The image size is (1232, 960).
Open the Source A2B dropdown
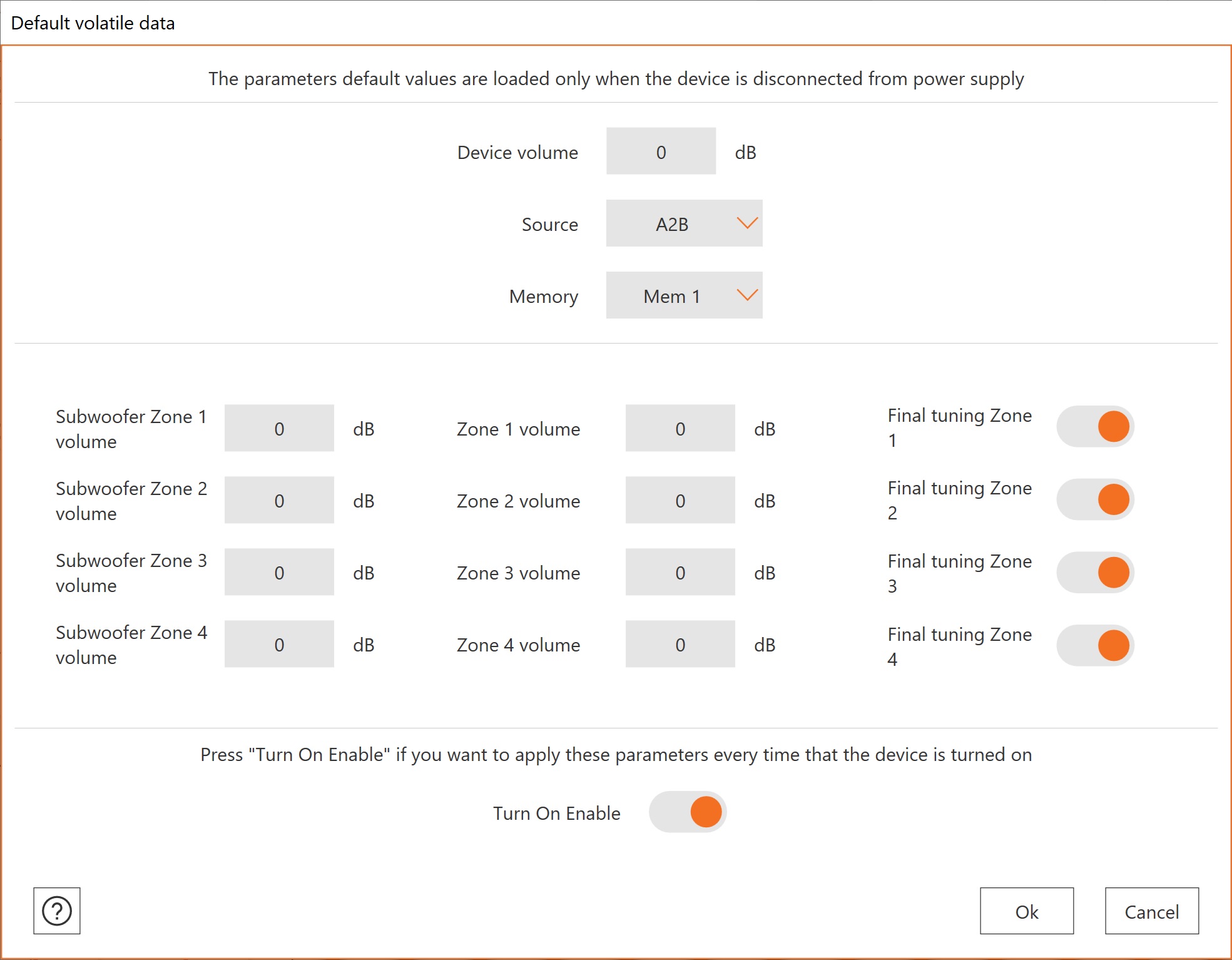[x=683, y=223]
